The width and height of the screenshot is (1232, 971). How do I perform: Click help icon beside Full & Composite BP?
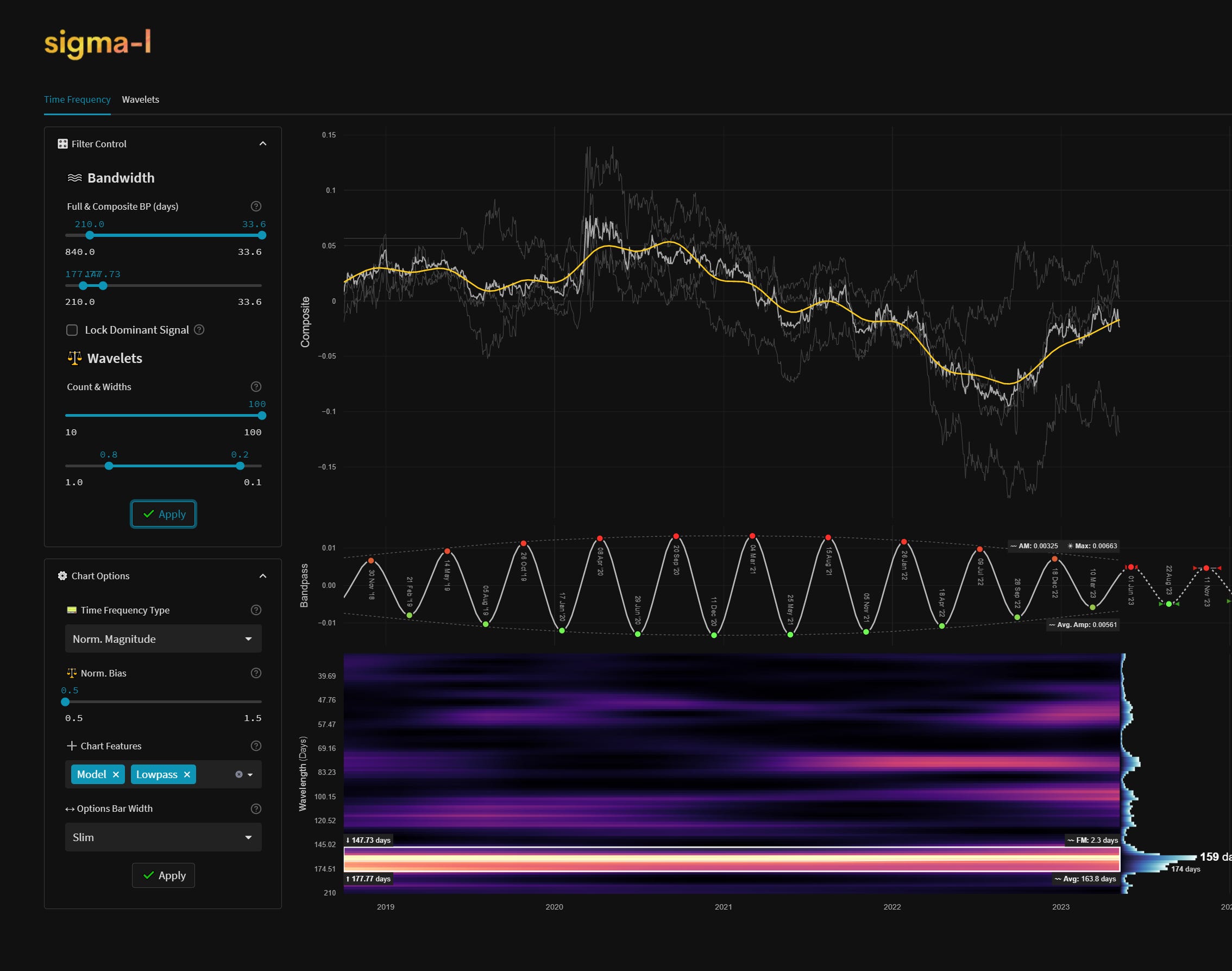tap(256, 206)
